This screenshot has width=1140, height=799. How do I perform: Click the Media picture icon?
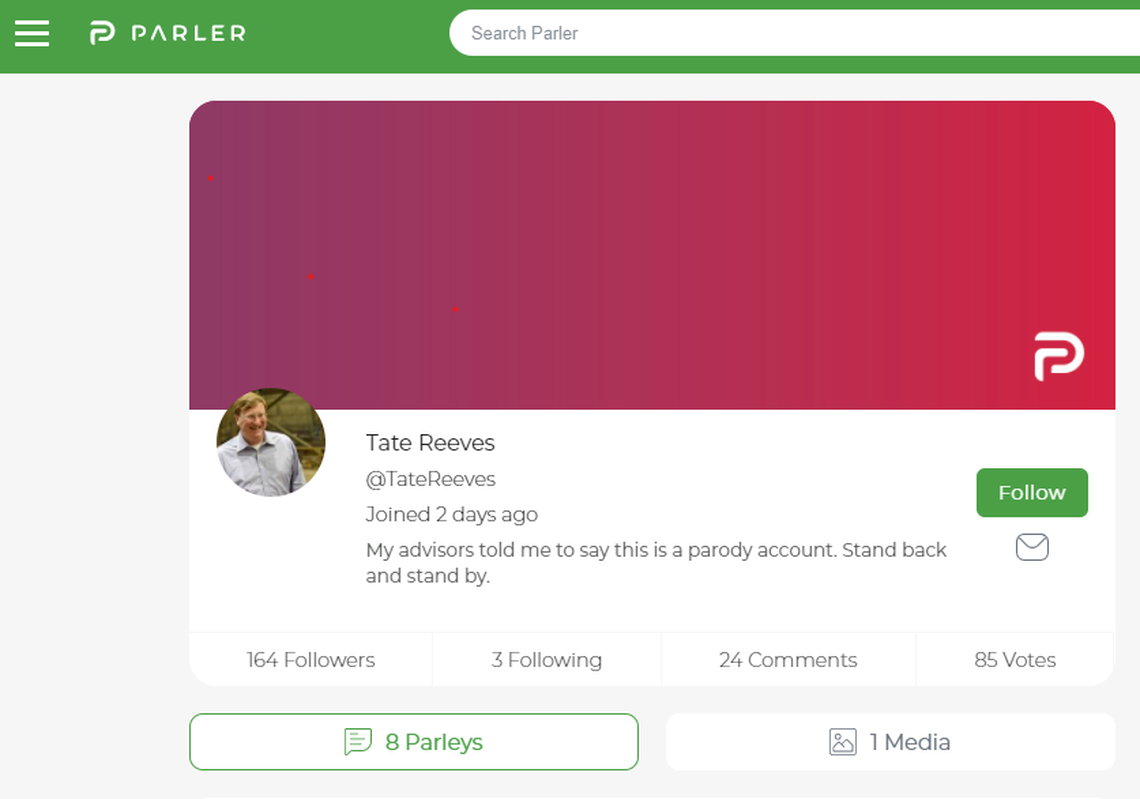(843, 742)
